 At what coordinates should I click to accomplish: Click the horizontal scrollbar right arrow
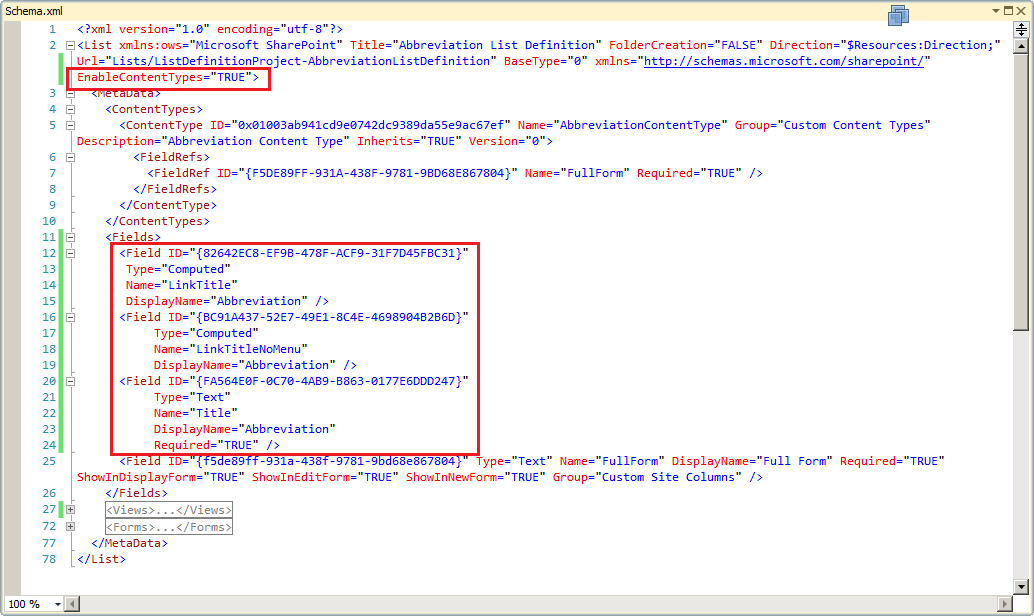click(1005, 603)
